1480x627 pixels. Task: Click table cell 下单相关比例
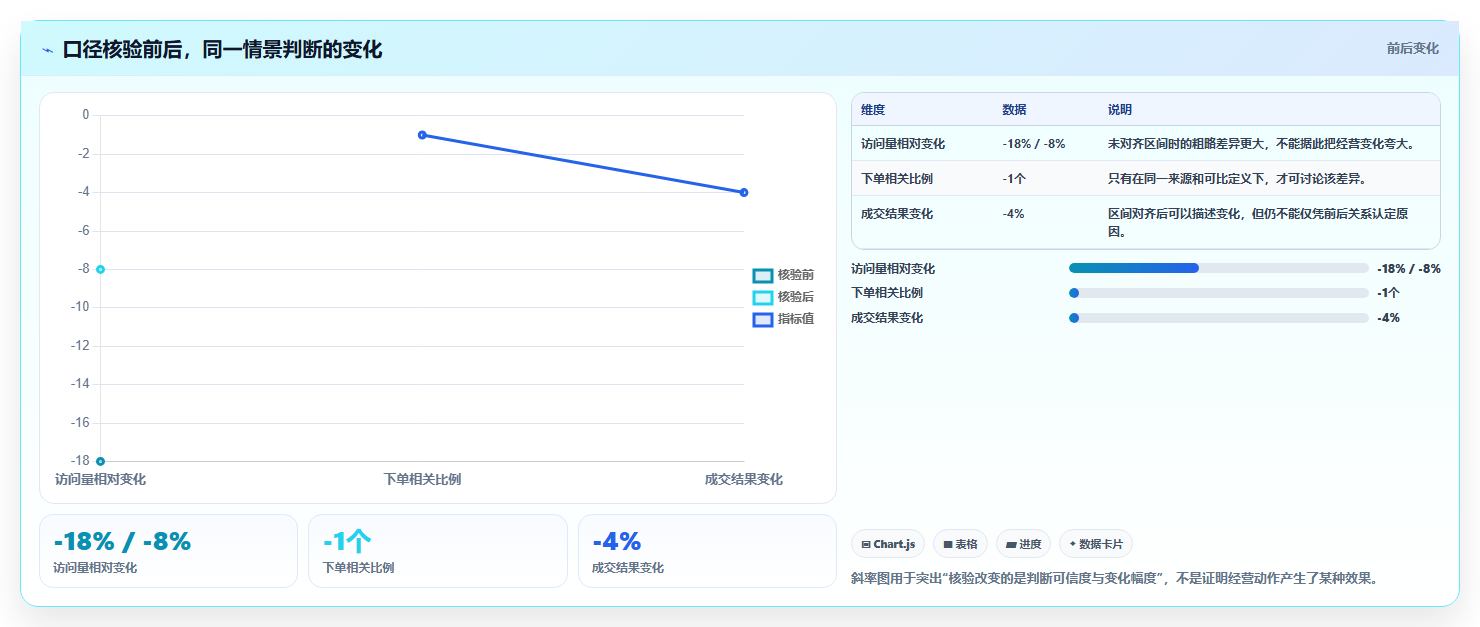coord(897,179)
